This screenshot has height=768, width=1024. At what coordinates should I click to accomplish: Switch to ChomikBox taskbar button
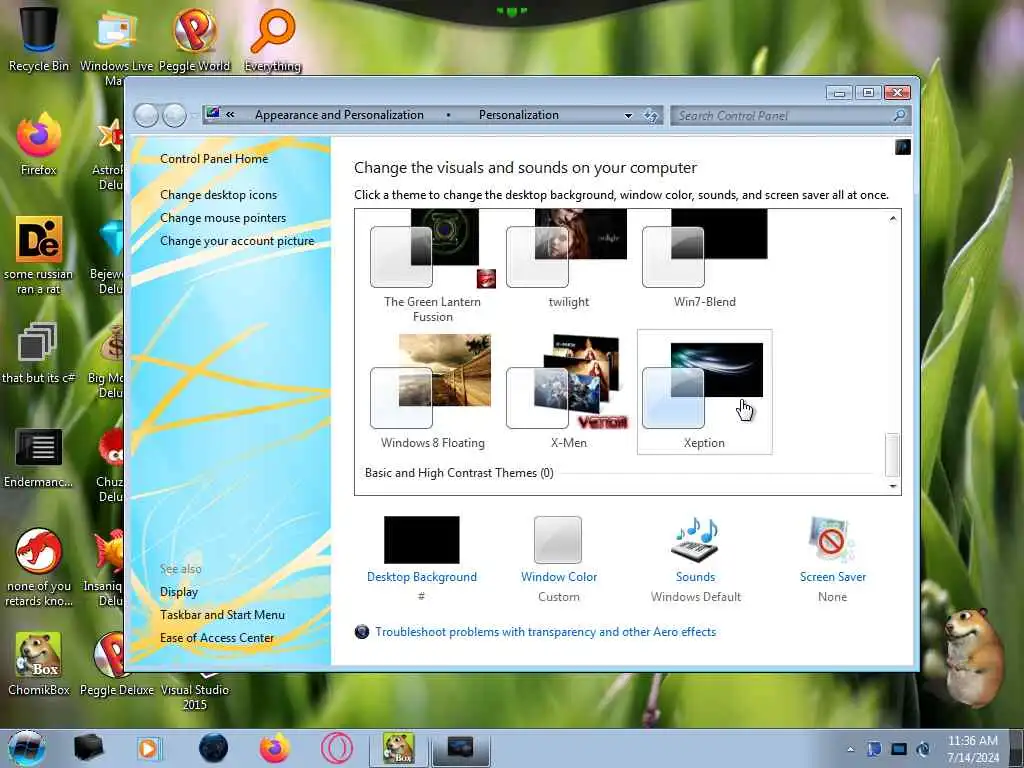398,748
